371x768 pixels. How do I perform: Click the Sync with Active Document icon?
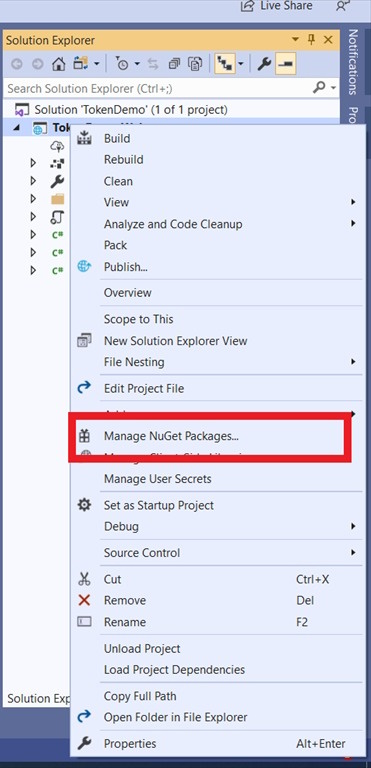(153, 64)
